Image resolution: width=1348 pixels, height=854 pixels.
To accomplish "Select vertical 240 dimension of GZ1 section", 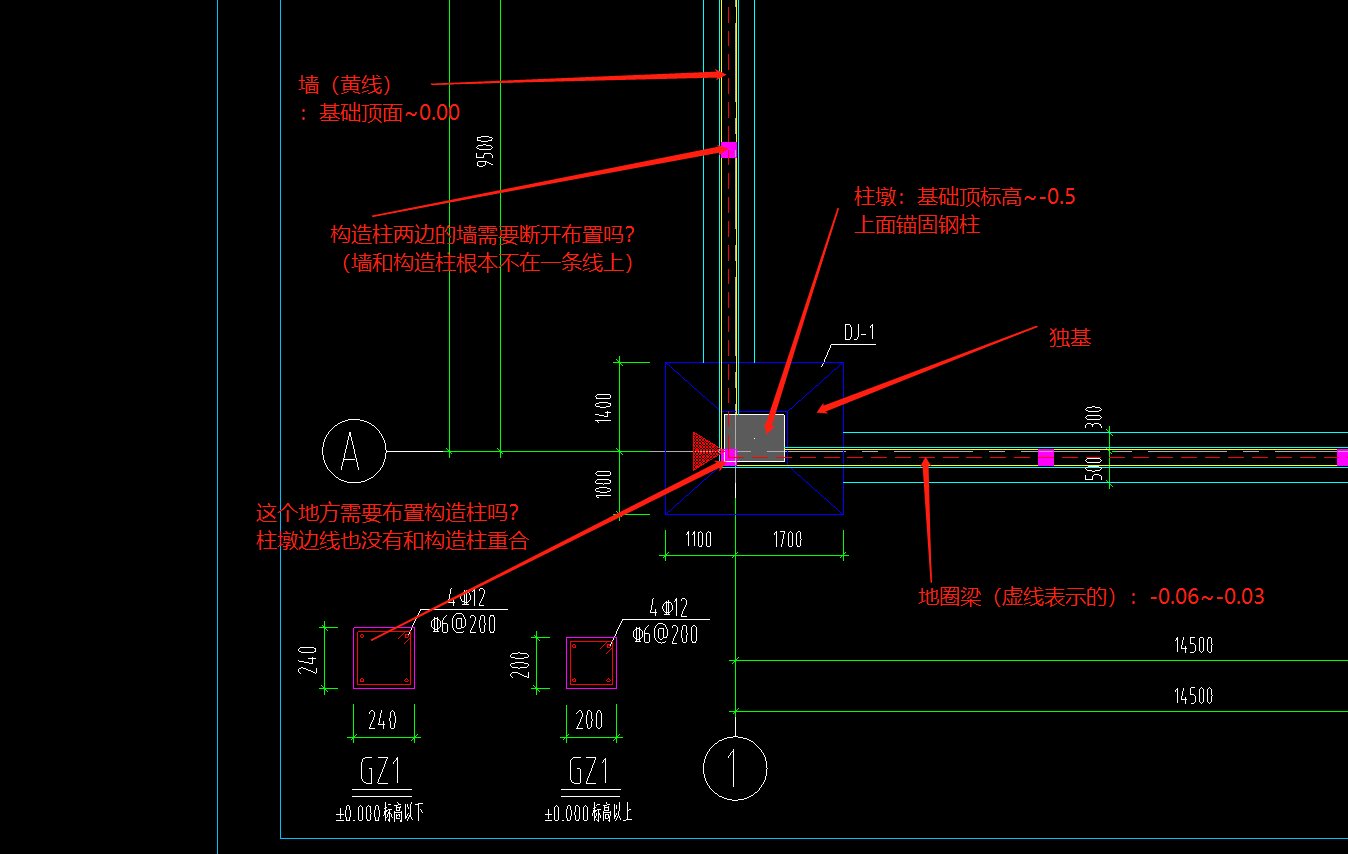I will (x=309, y=660).
